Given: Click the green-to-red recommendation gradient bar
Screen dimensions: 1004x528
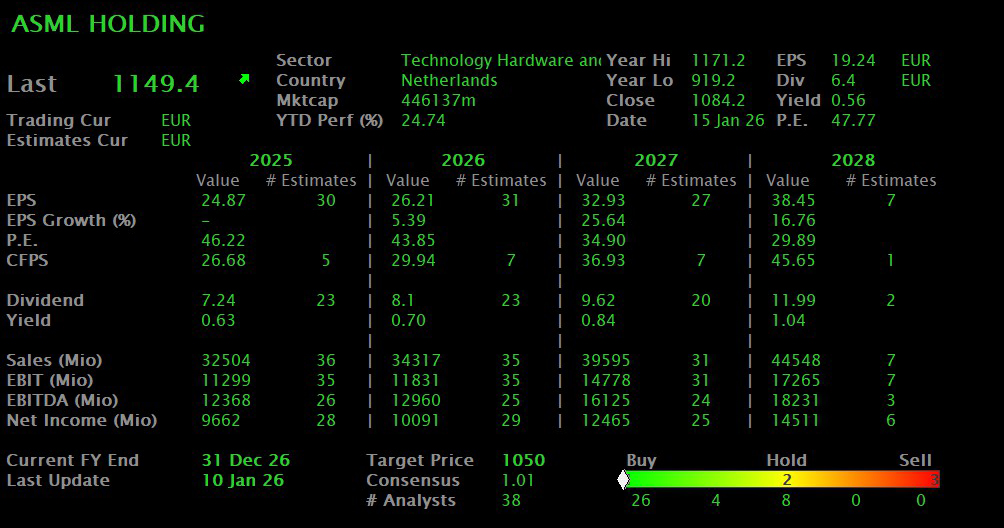Looking at the screenshot, I should pos(783,479).
